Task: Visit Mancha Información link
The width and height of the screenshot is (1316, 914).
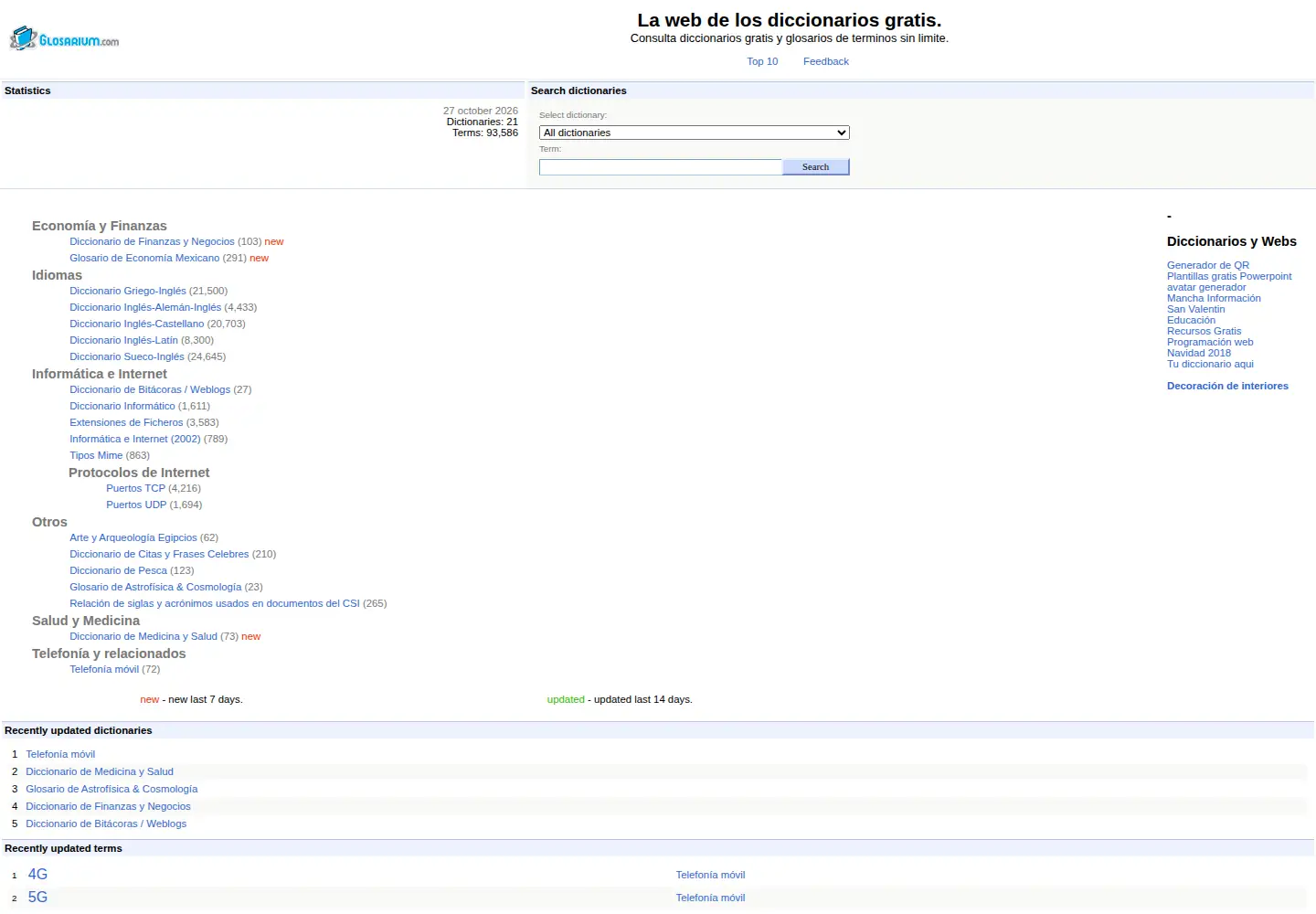Action: pyautogui.click(x=1214, y=298)
